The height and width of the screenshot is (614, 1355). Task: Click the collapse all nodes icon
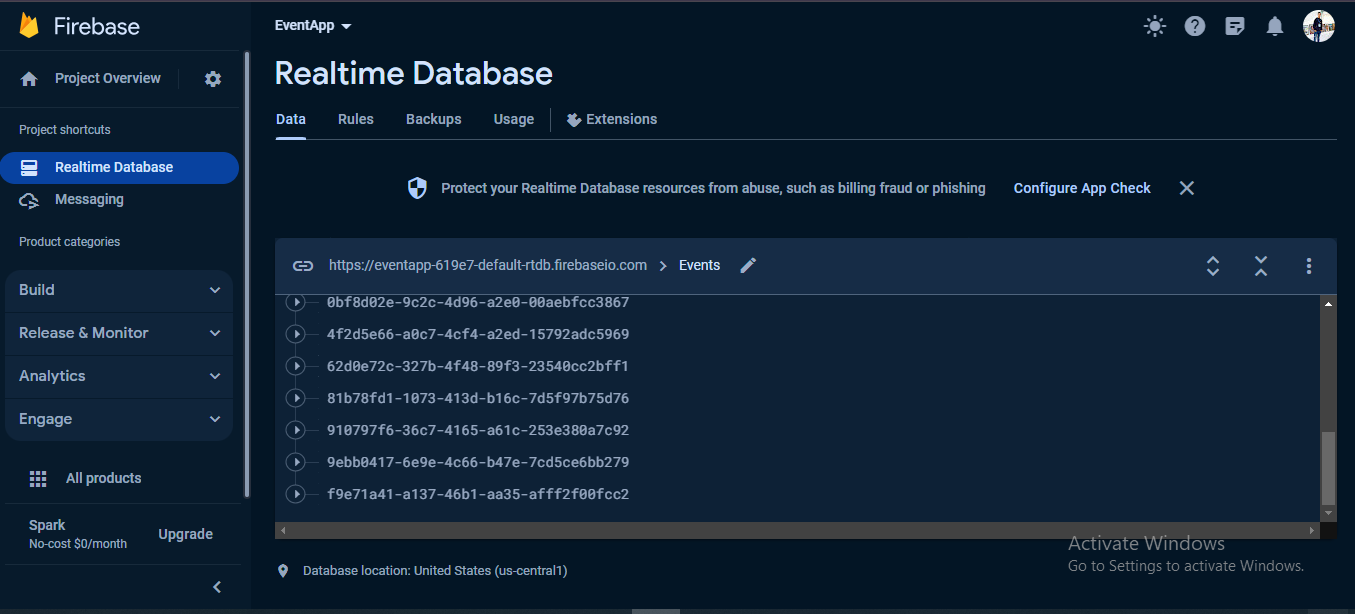1261,266
